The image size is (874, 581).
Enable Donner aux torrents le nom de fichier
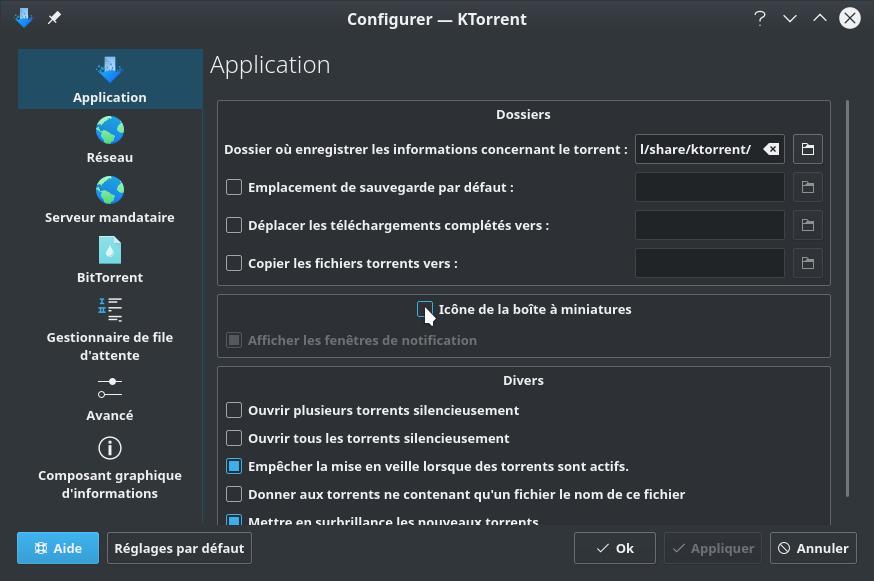click(234, 494)
